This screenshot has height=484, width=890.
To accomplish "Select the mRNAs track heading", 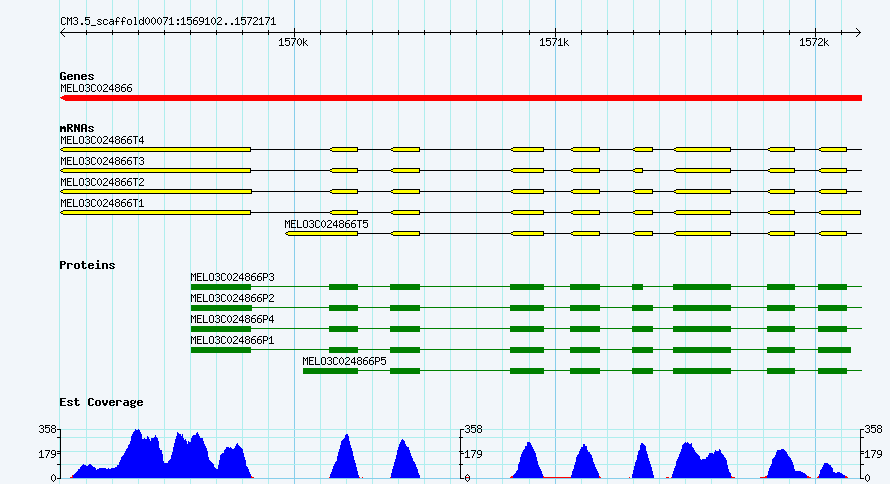I will pyautogui.click(x=77, y=128).
